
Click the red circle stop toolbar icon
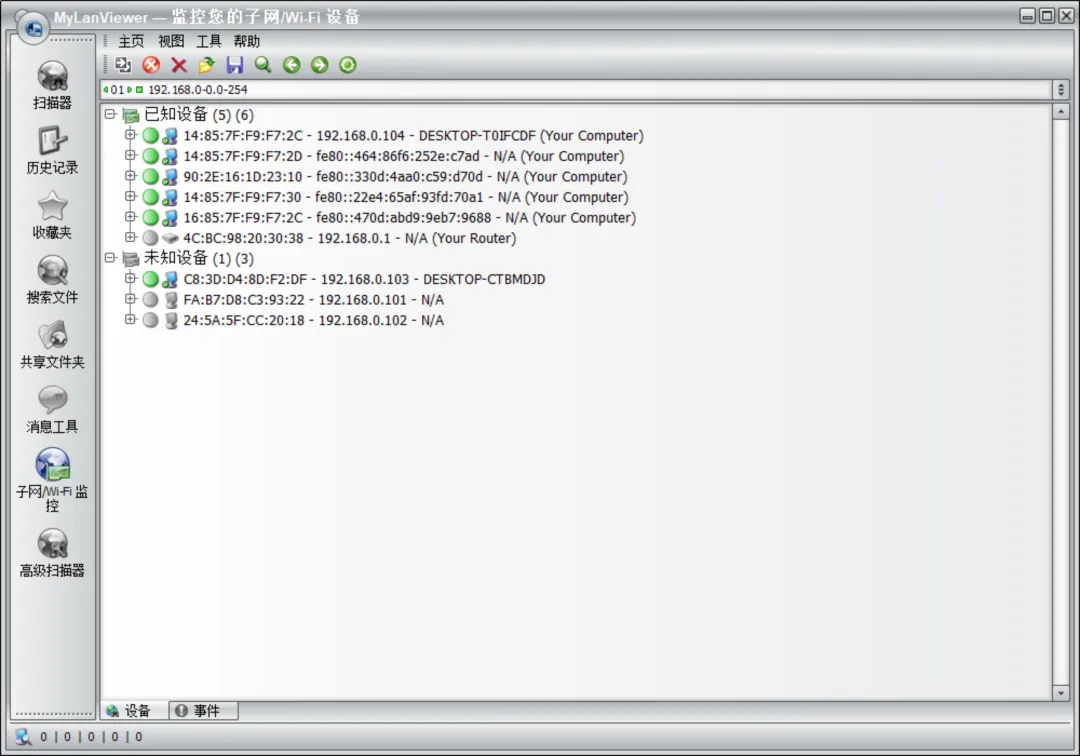[151, 65]
